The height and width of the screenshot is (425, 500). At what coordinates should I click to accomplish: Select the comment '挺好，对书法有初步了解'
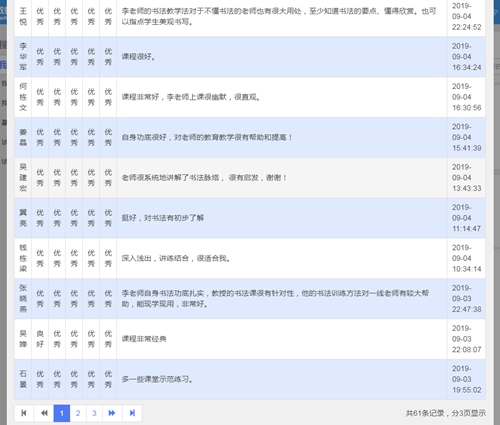(x=163, y=218)
